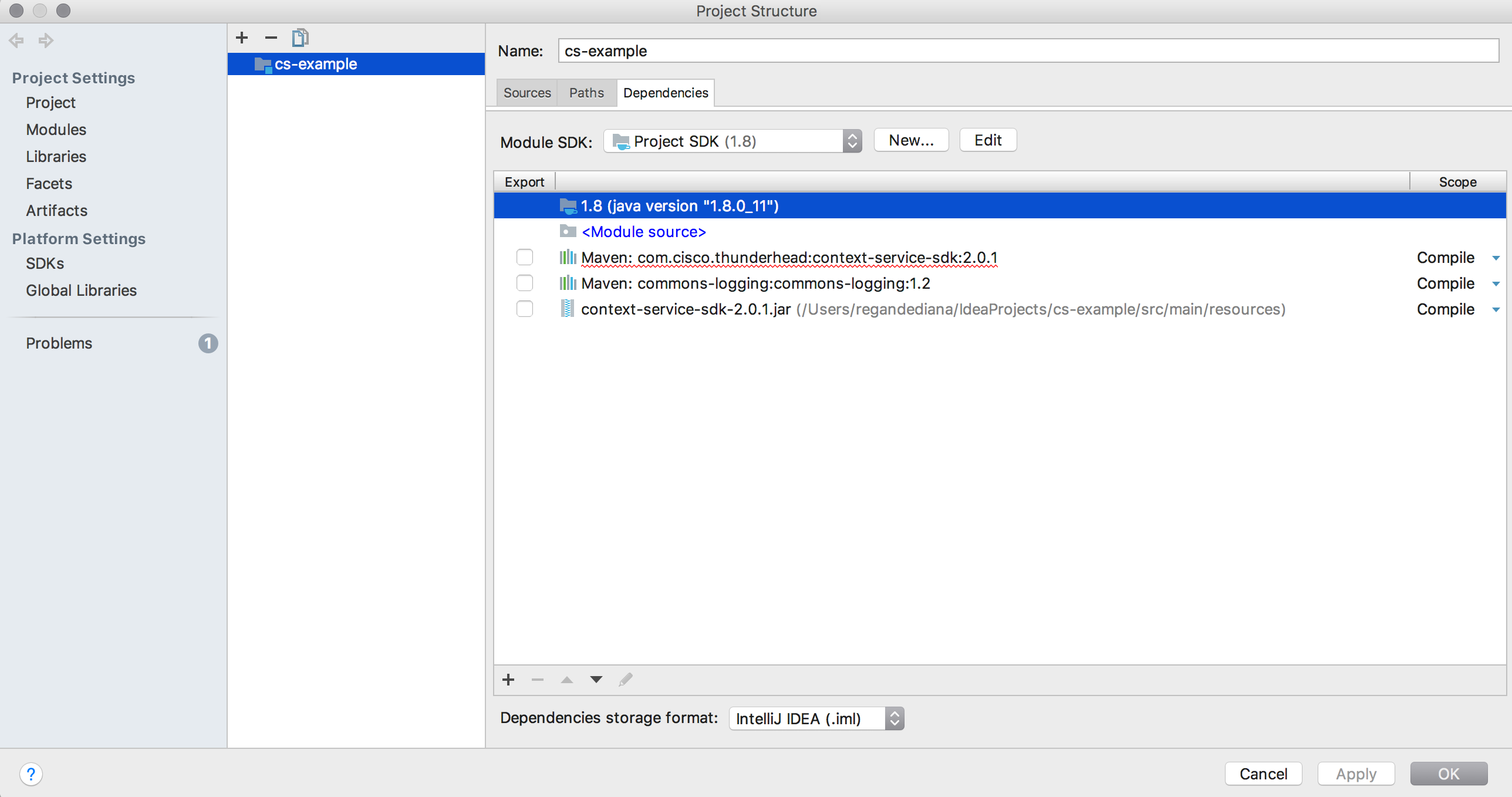The image size is (1512, 797).
Task: Open Modules settings section
Action: tap(56, 130)
